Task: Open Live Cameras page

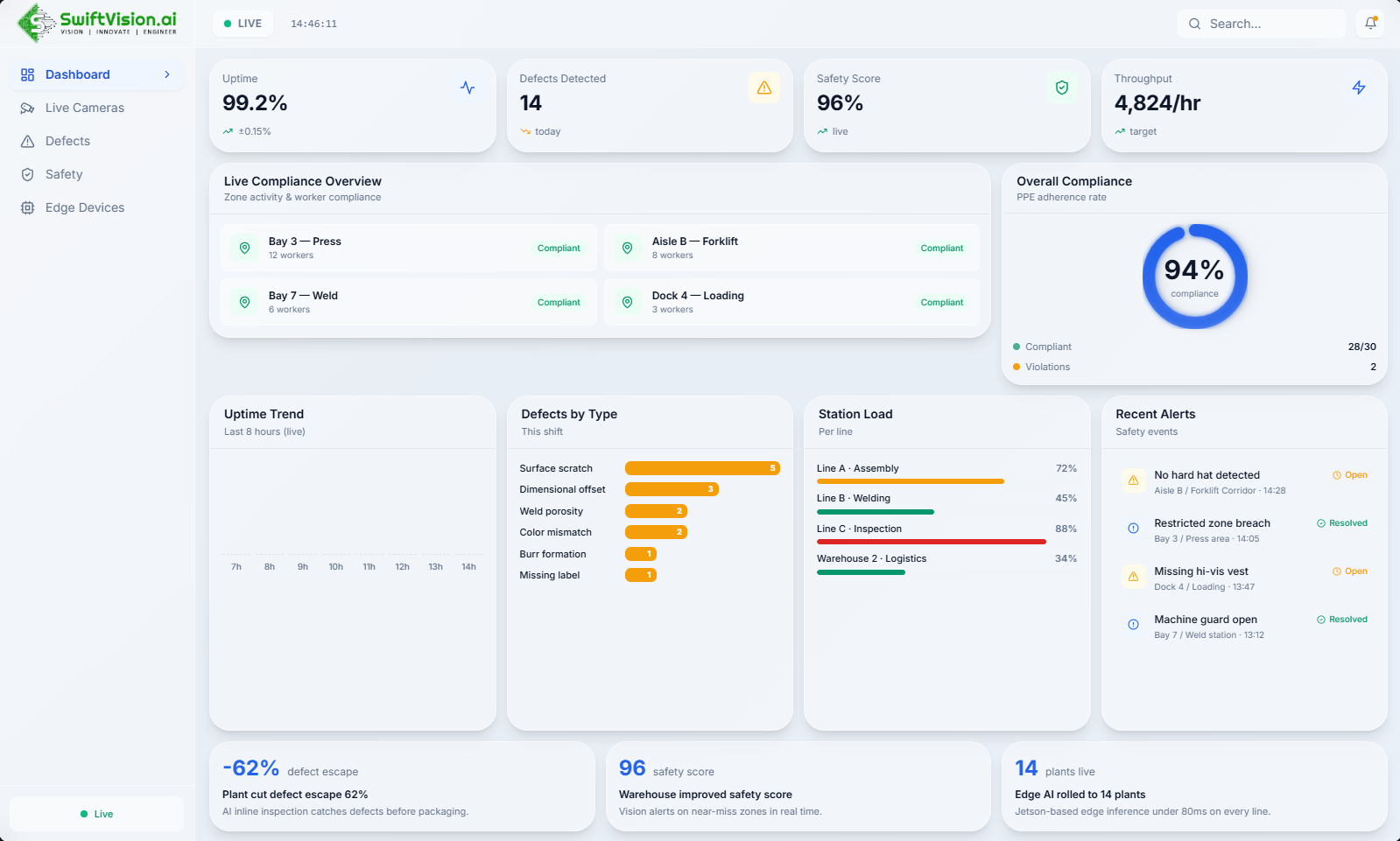Action: (x=96, y=108)
